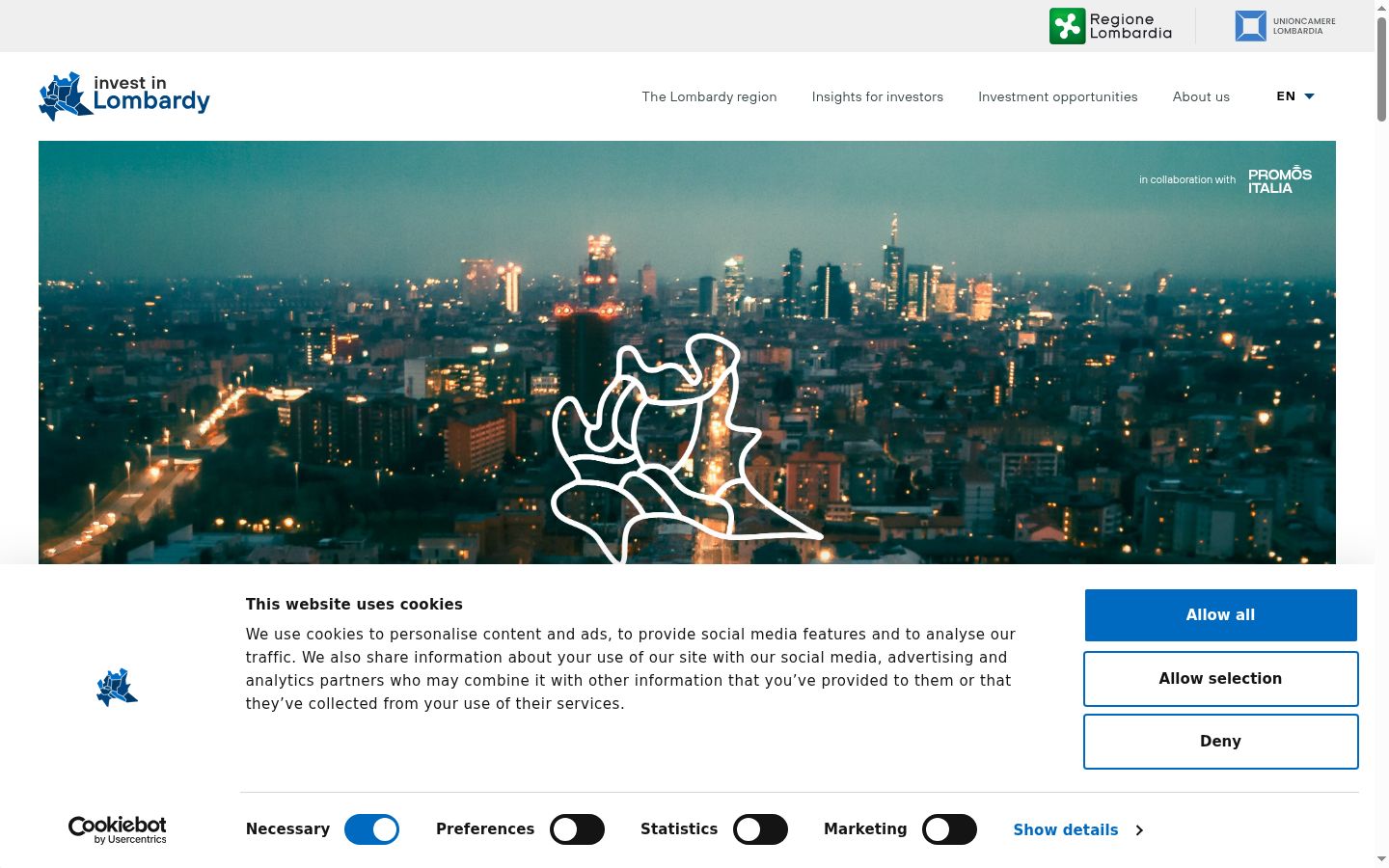Open the About us menu
Image resolution: width=1389 pixels, height=868 pixels.
point(1201,96)
